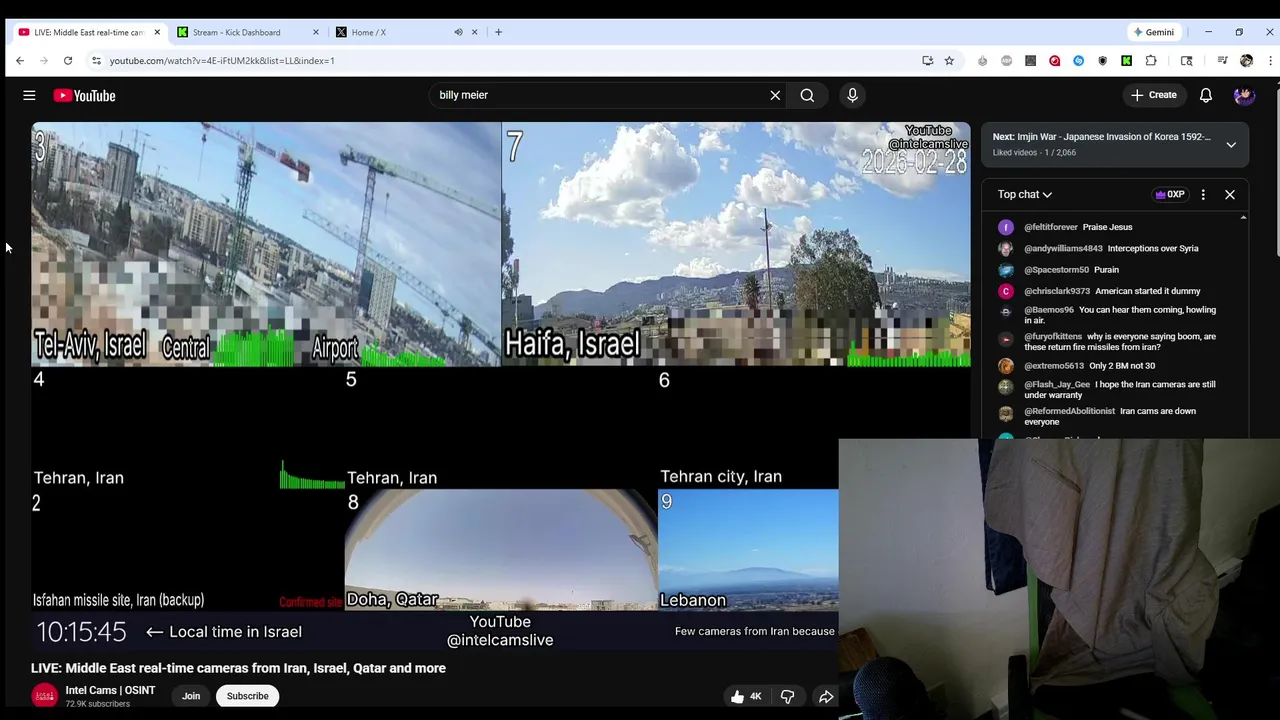Image resolution: width=1280 pixels, height=720 pixels.
Task: Reload the current page
Action: tap(68, 61)
